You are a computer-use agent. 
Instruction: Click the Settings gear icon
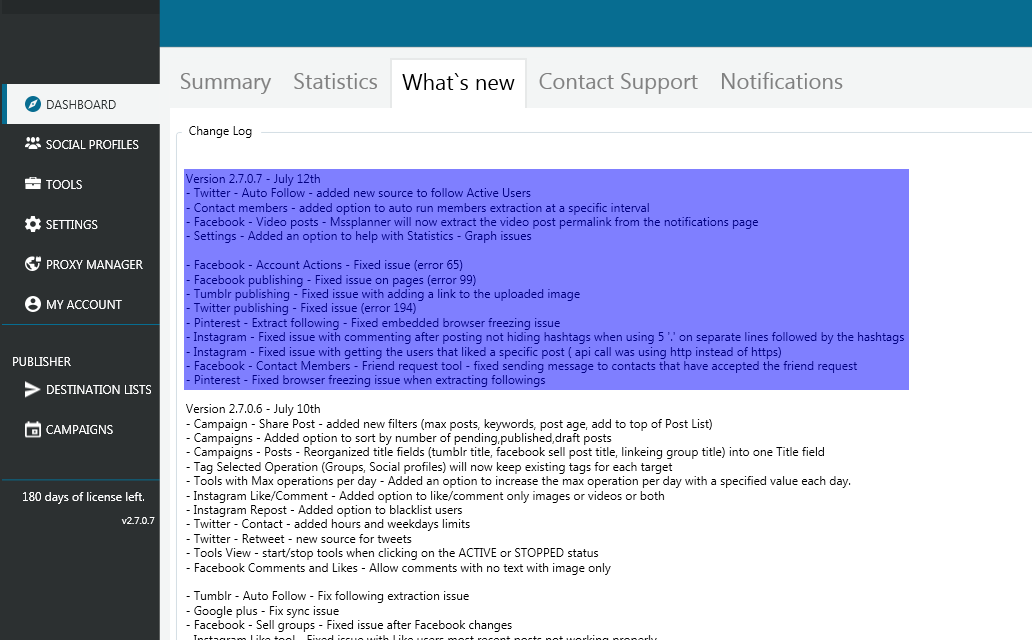[x=32, y=224]
